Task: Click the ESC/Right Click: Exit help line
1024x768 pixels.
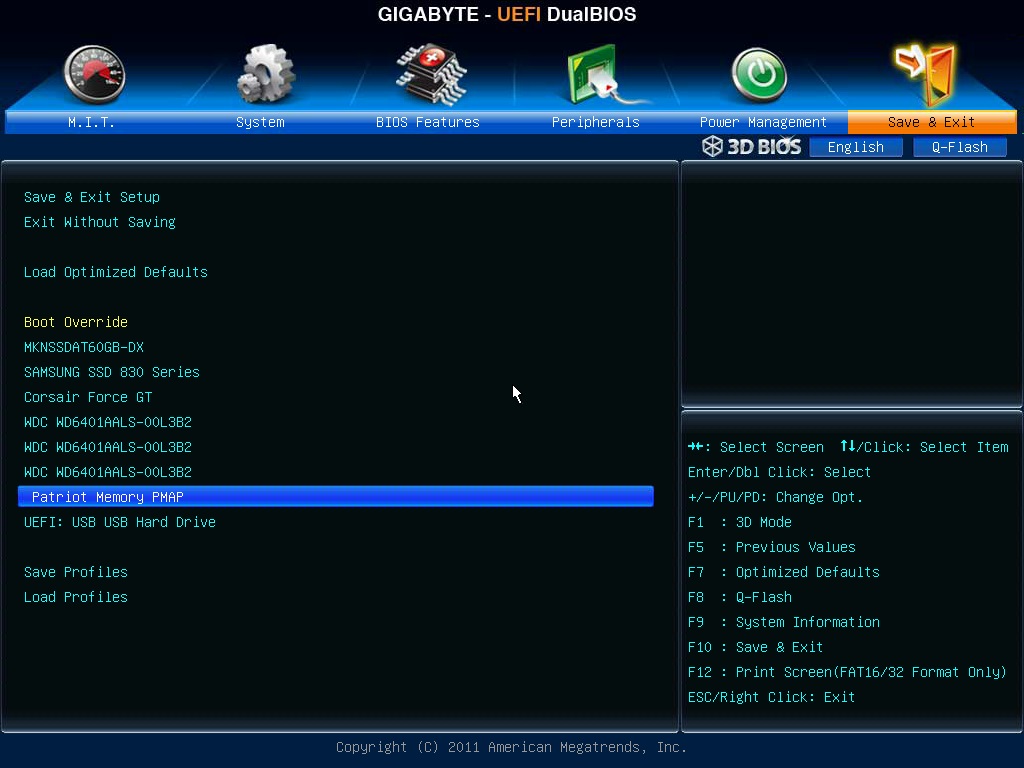Action: pos(771,697)
